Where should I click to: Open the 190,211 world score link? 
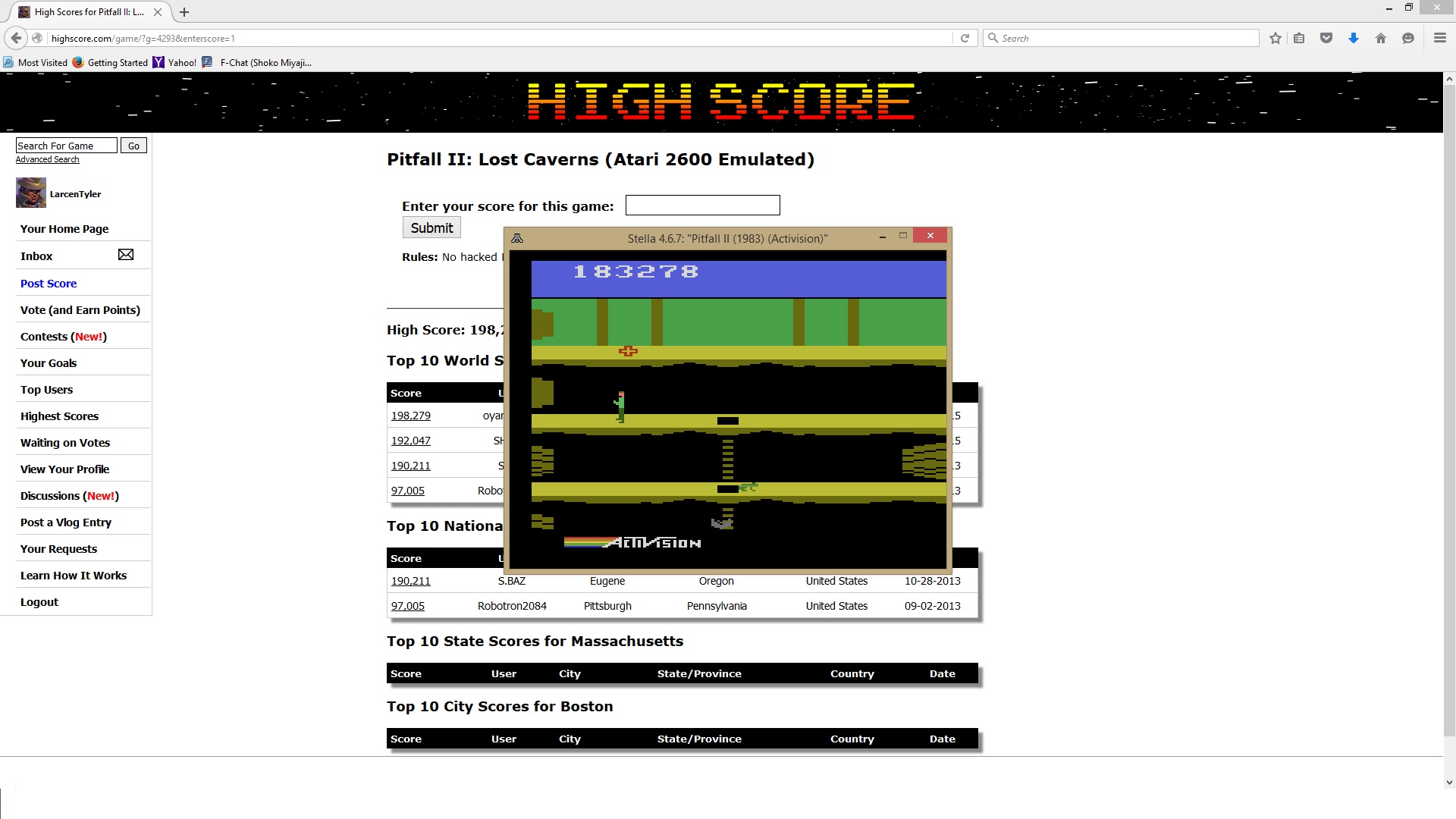(411, 466)
